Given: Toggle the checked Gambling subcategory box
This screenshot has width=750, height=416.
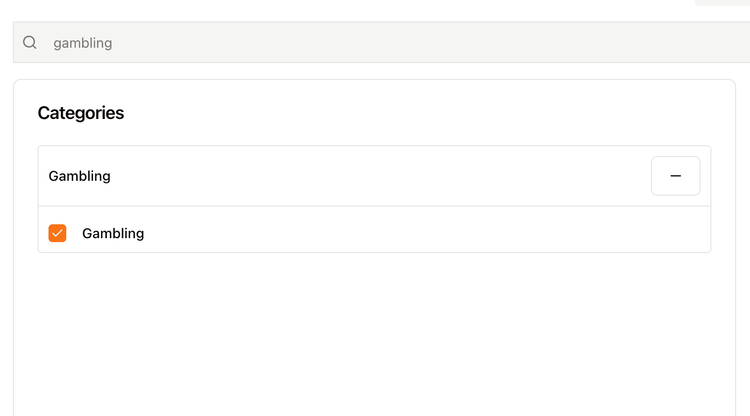Looking at the screenshot, I should [x=58, y=233].
